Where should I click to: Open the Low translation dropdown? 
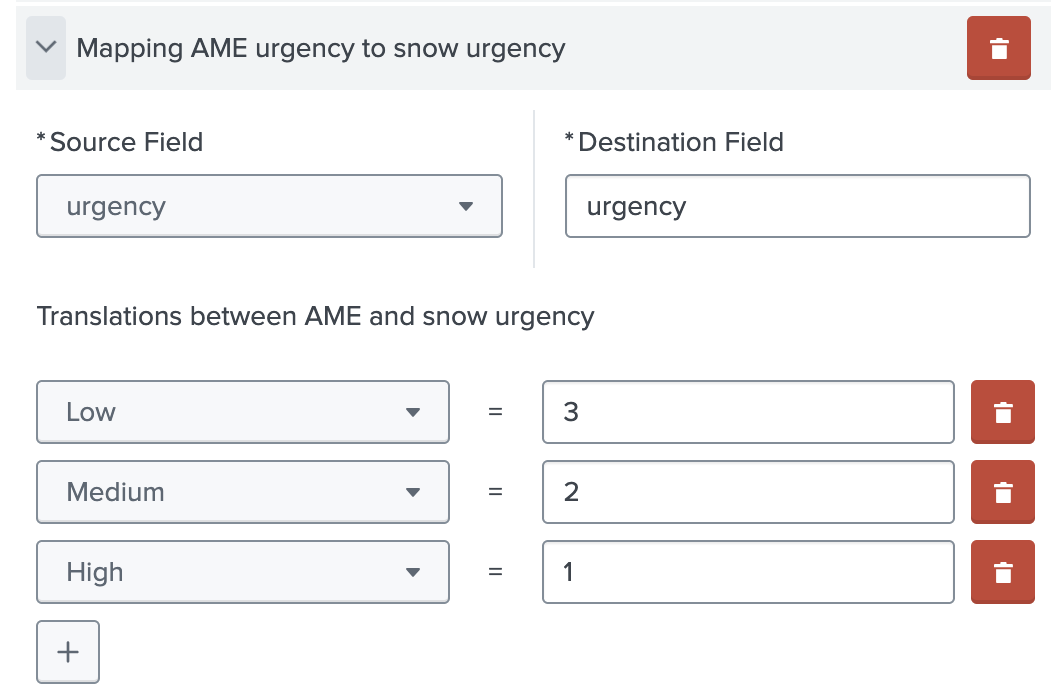[242, 412]
